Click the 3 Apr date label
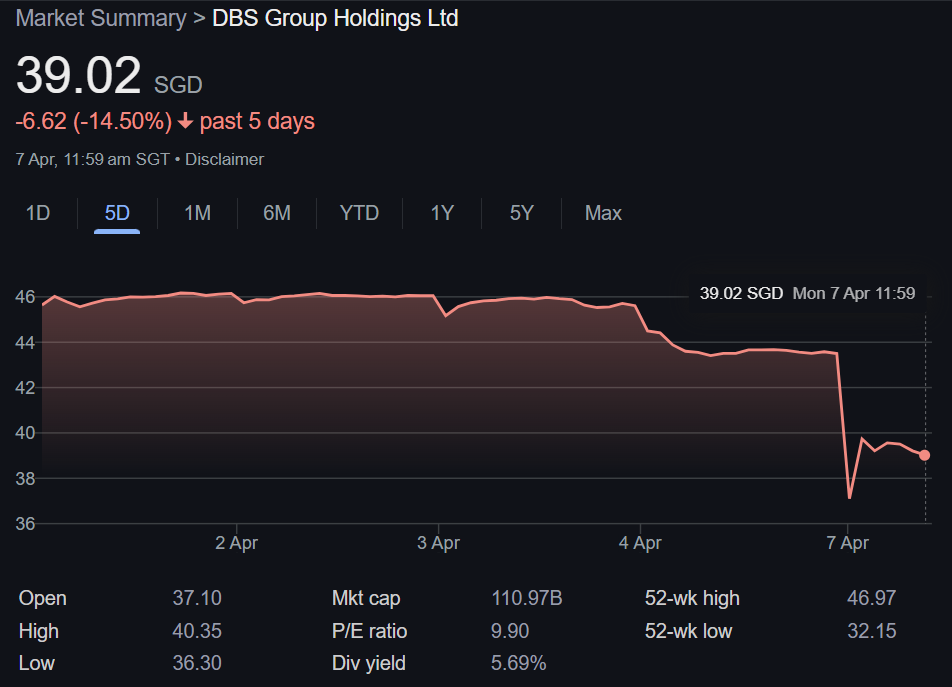Screen dimensions: 952x687 point(438,543)
